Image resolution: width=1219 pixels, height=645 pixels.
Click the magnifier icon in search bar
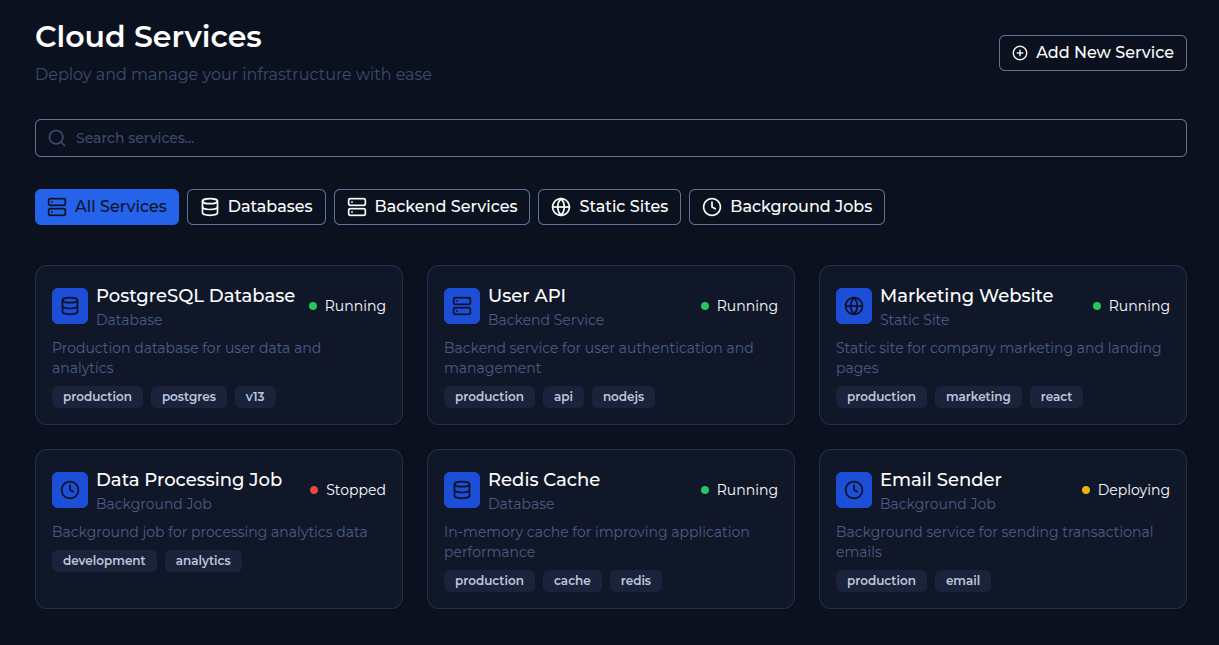(57, 138)
